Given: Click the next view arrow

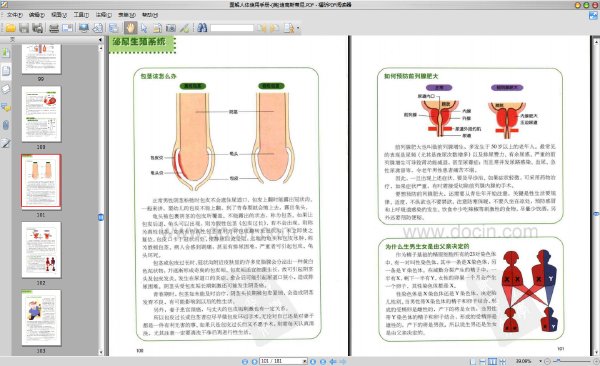Looking at the screenshot, I should [x=343, y=361].
